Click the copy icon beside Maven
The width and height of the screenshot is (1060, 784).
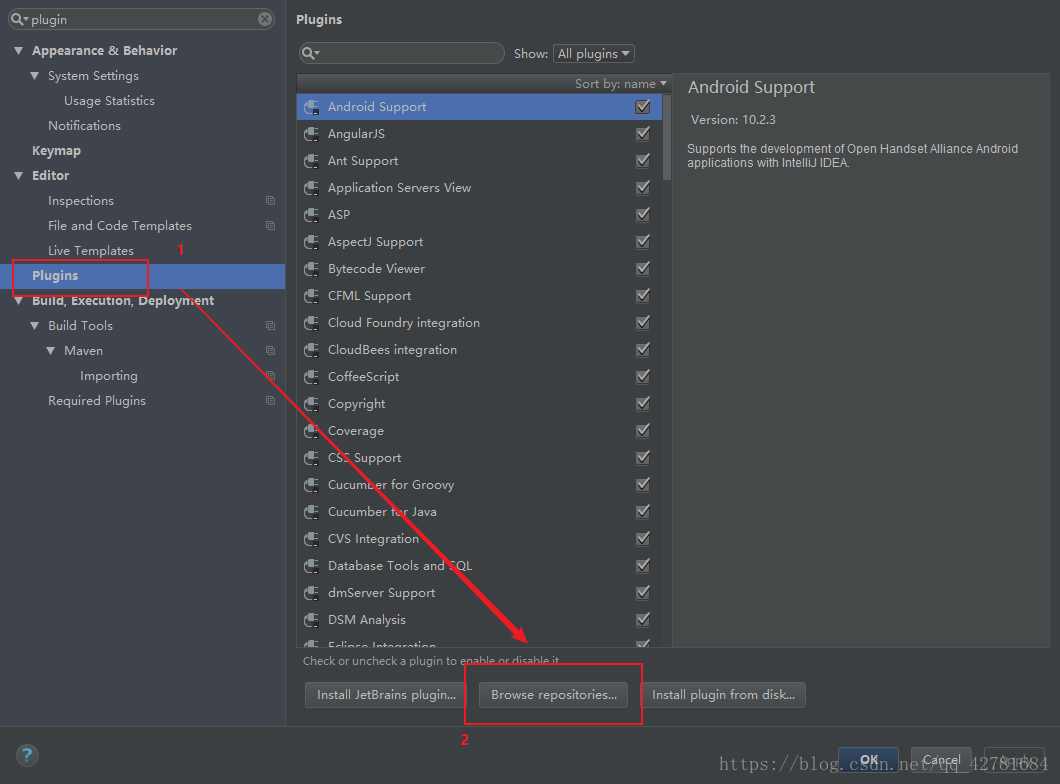click(x=270, y=351)
